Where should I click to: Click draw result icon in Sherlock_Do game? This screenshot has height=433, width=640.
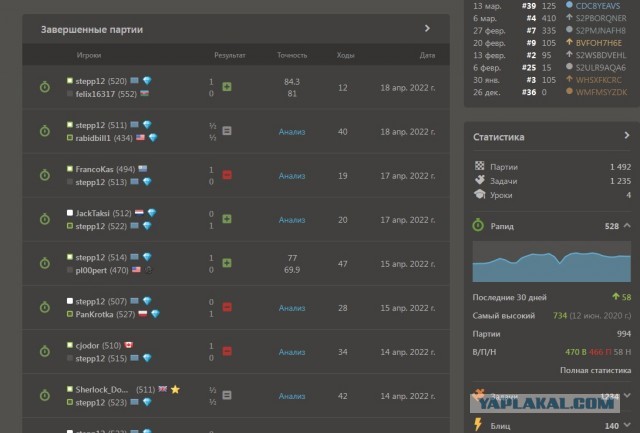(x=227, y=395)
